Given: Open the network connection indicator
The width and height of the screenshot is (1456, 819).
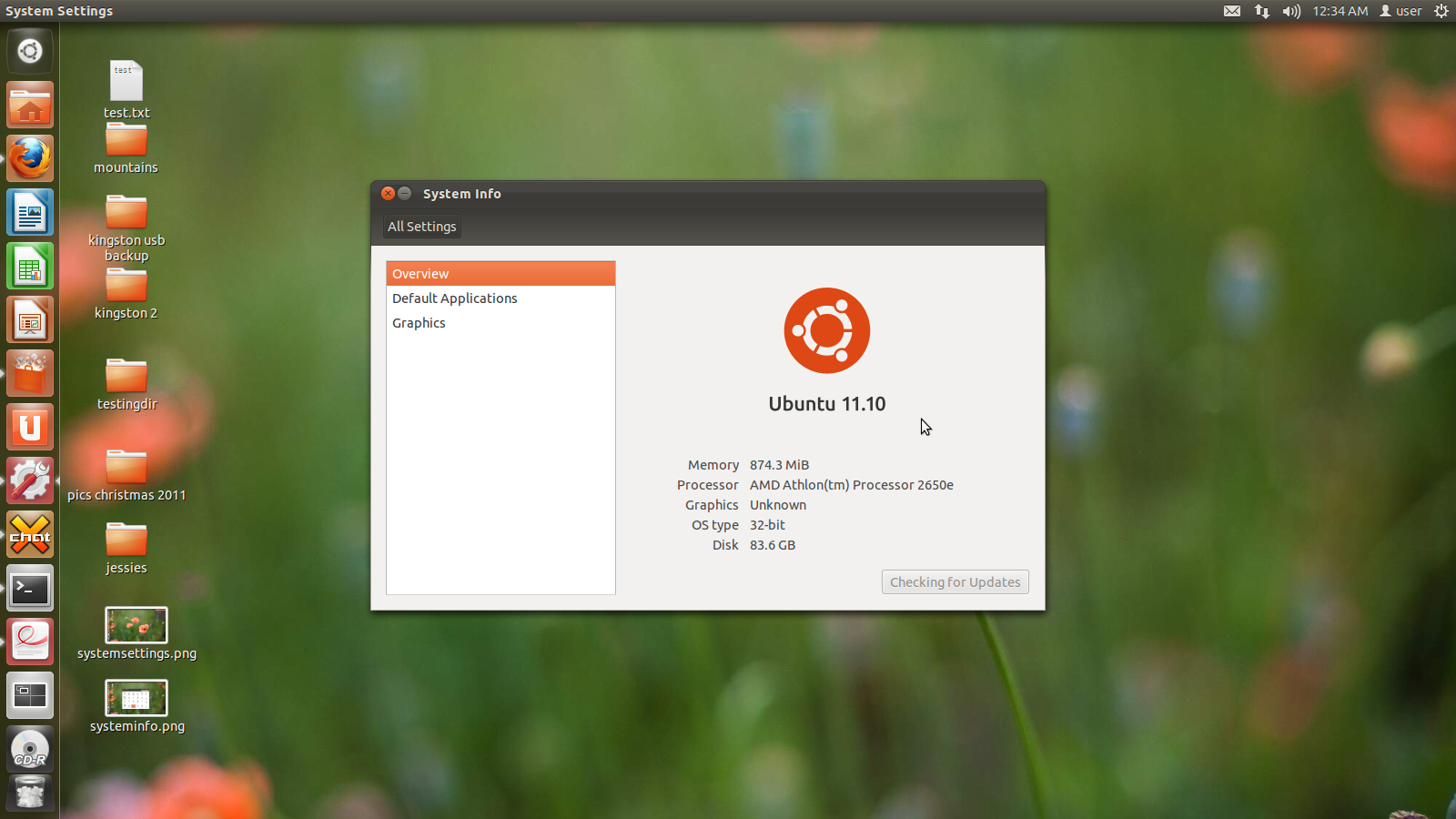Looking at the screenshot, I should click(x=1261, y=11).
